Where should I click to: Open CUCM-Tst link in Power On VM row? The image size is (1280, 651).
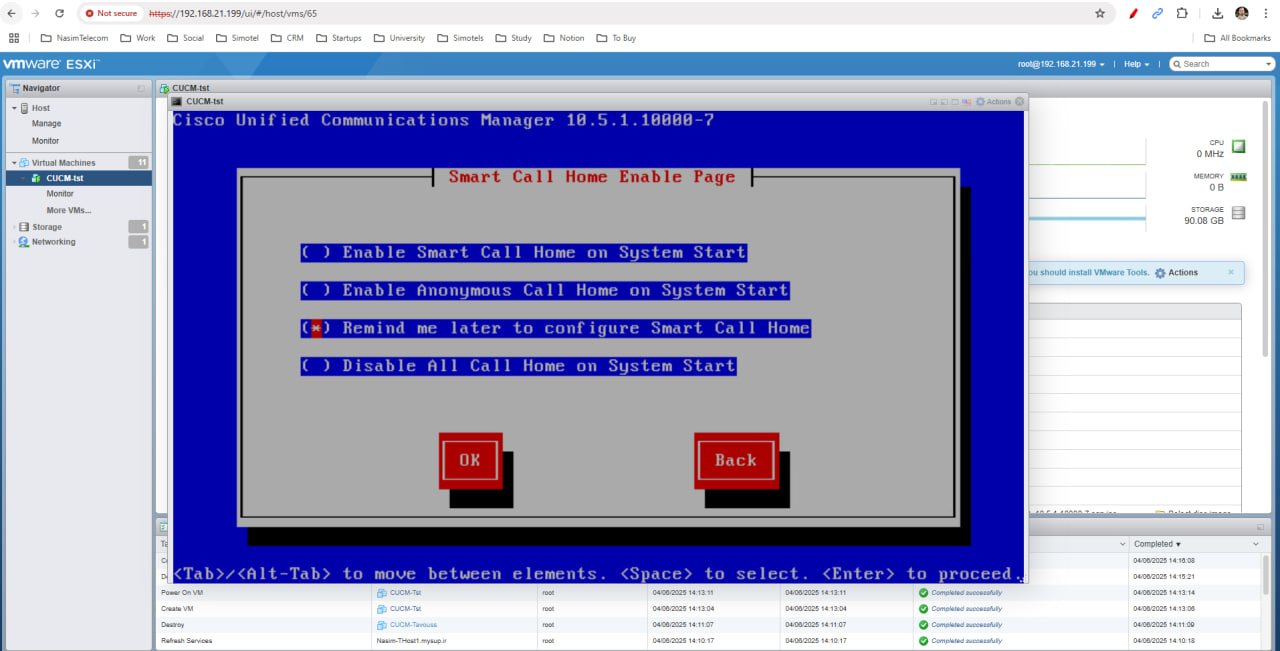[x=405, y=592]
